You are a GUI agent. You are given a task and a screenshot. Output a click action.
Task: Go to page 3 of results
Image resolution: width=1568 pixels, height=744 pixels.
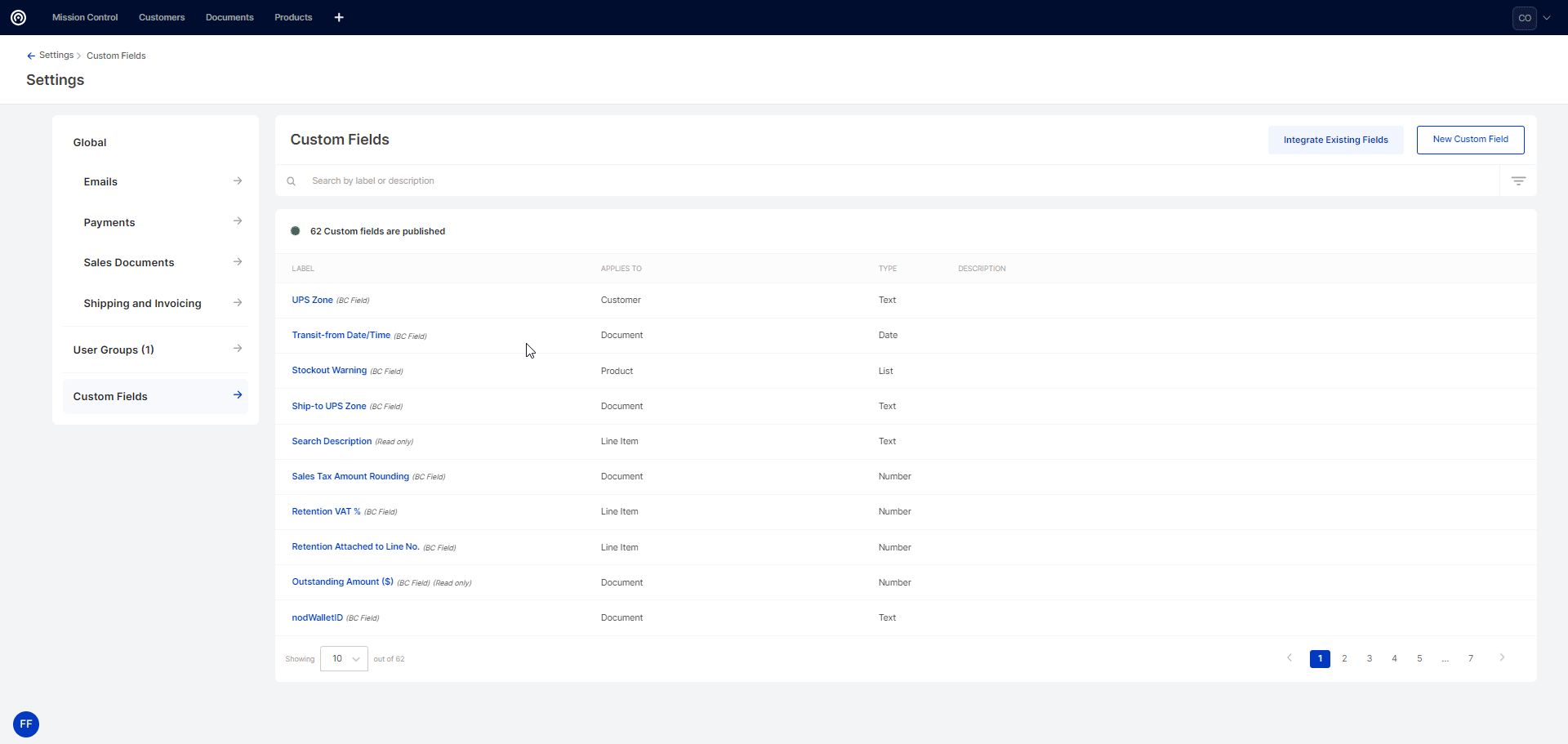click(1370, 658)
